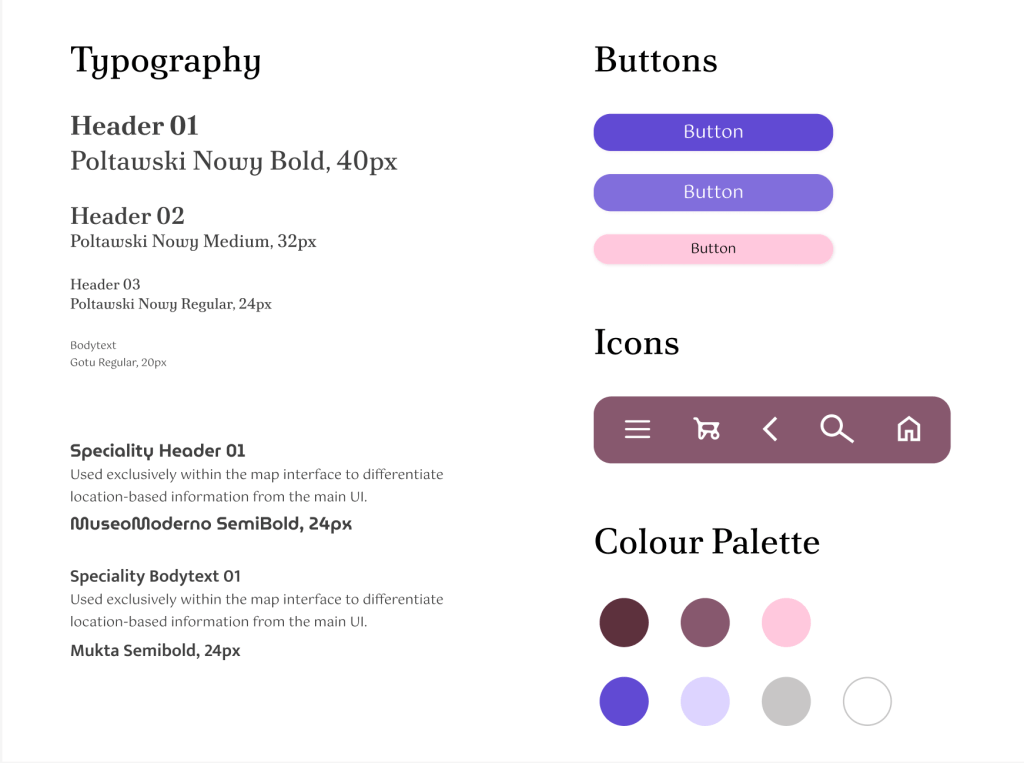Select the white outlined colour swatch
1024x763 pixels.
[x=867, y=701]
